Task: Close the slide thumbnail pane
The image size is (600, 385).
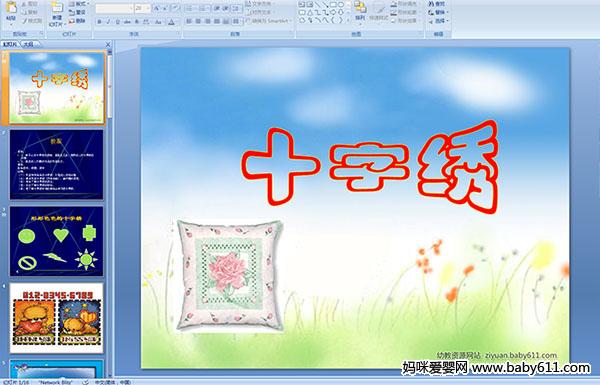Action: pos(108,44)
